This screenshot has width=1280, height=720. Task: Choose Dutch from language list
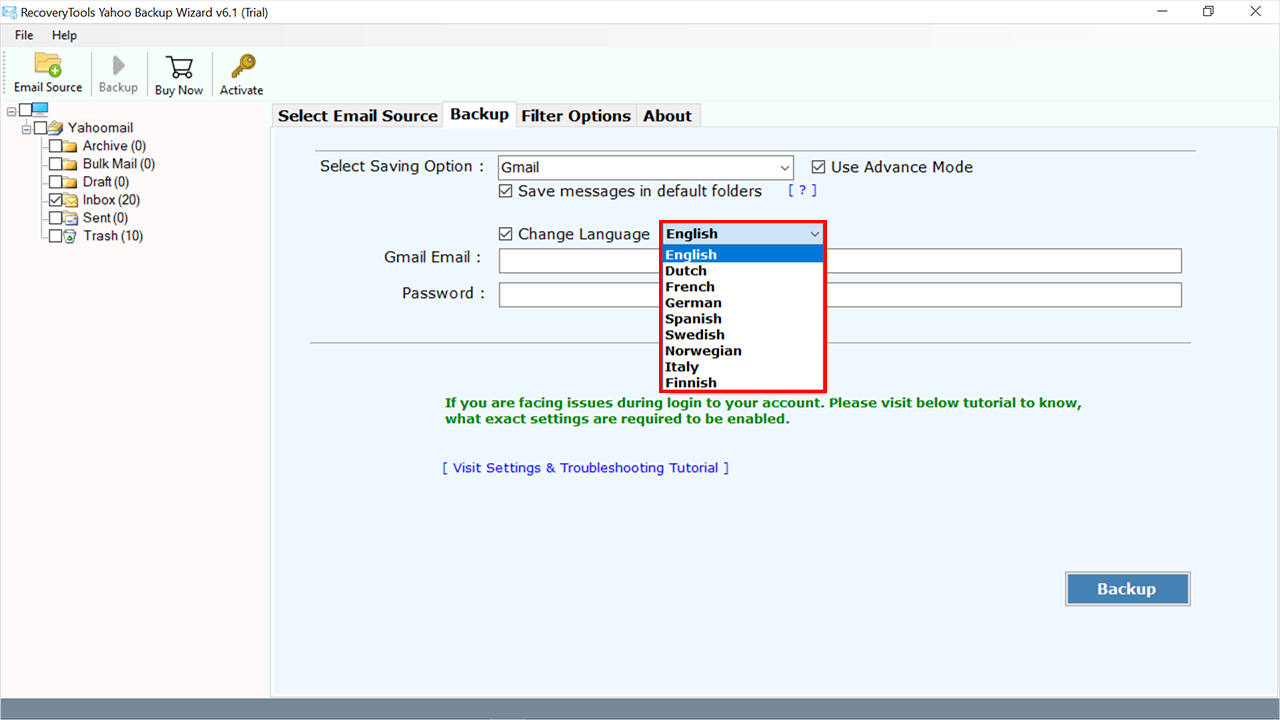coord(743,271)
